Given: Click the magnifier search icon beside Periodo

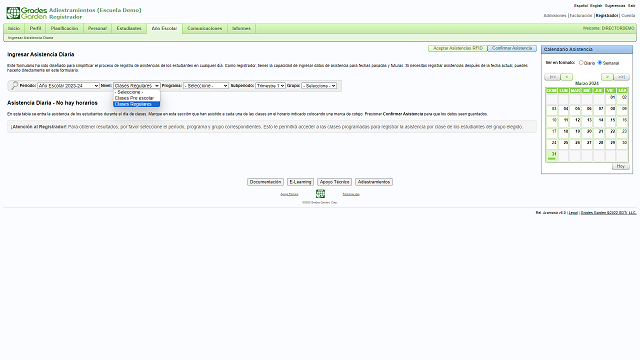Looking at the screenshot, I should click(14, 85).
